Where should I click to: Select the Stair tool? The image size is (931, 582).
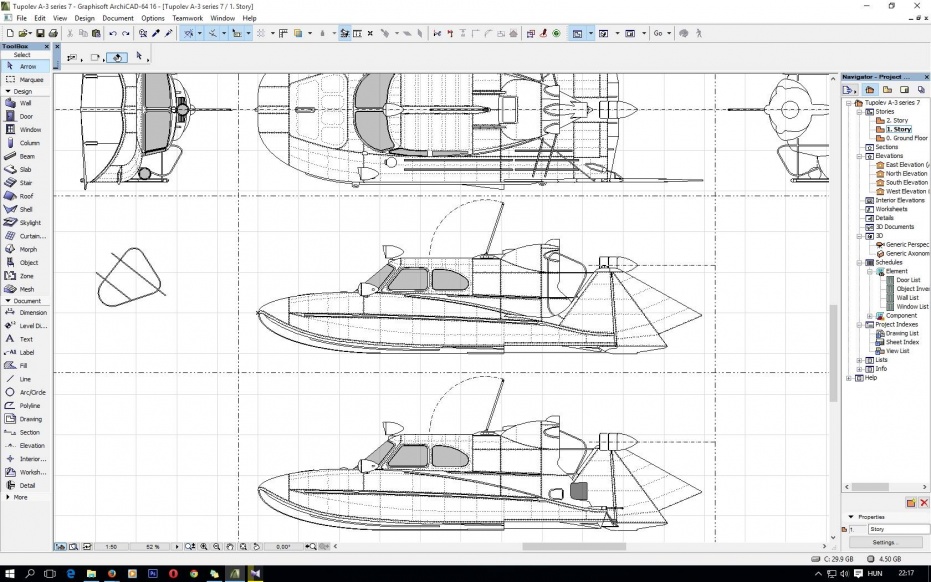[25, 183]
